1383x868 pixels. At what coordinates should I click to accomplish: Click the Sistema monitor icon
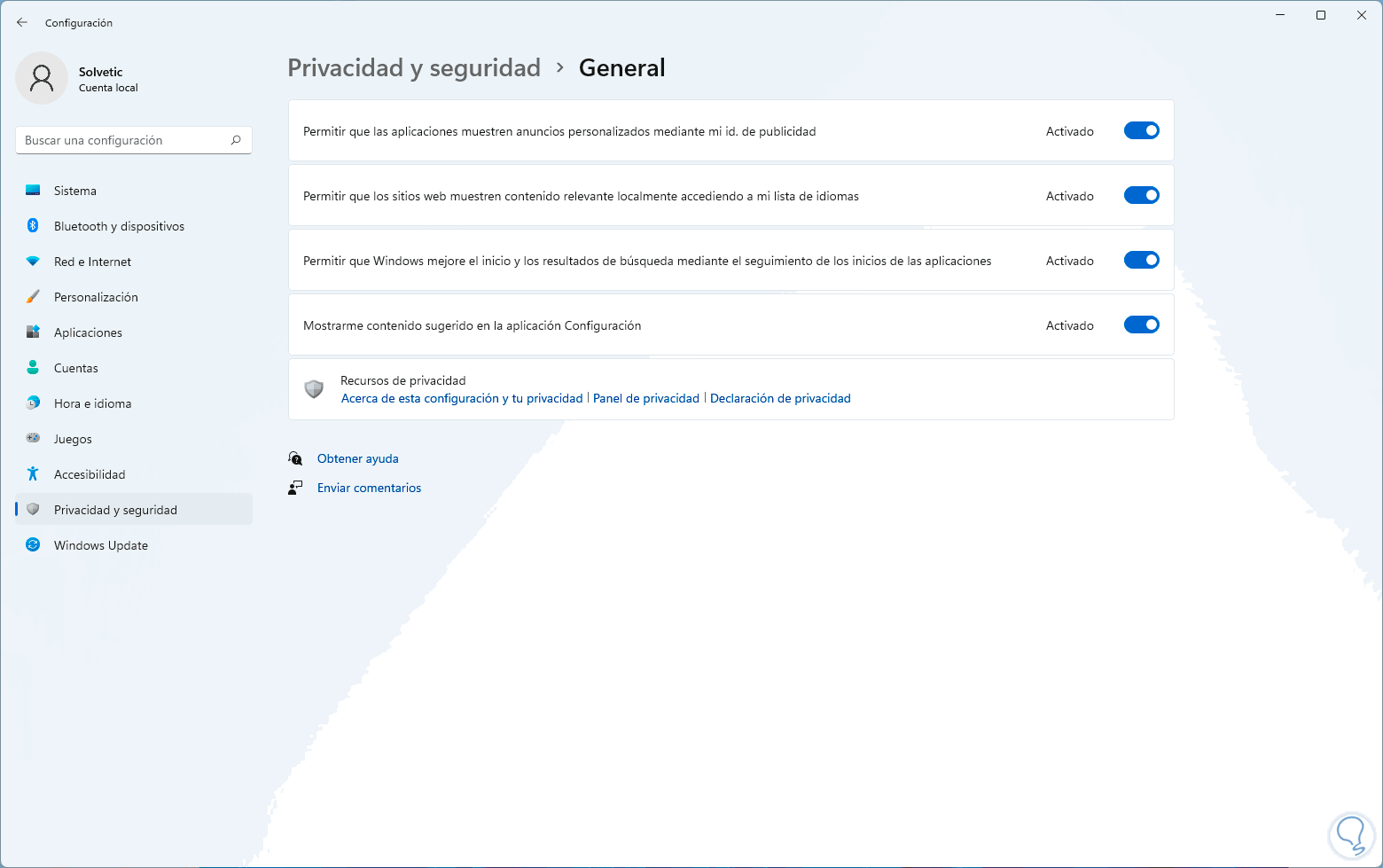point(33,191)
